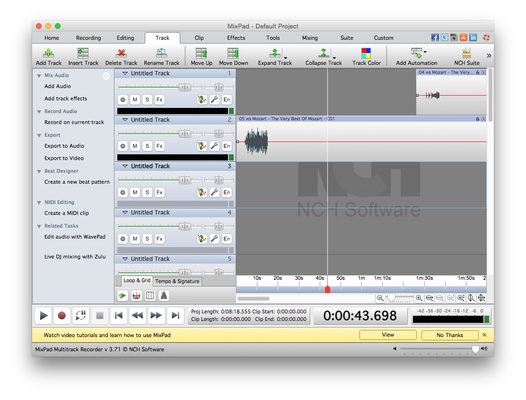Collapse the Mix Audio sidebar section
The height and width of the screenshot is (400, 526).
tap(39, 76)
